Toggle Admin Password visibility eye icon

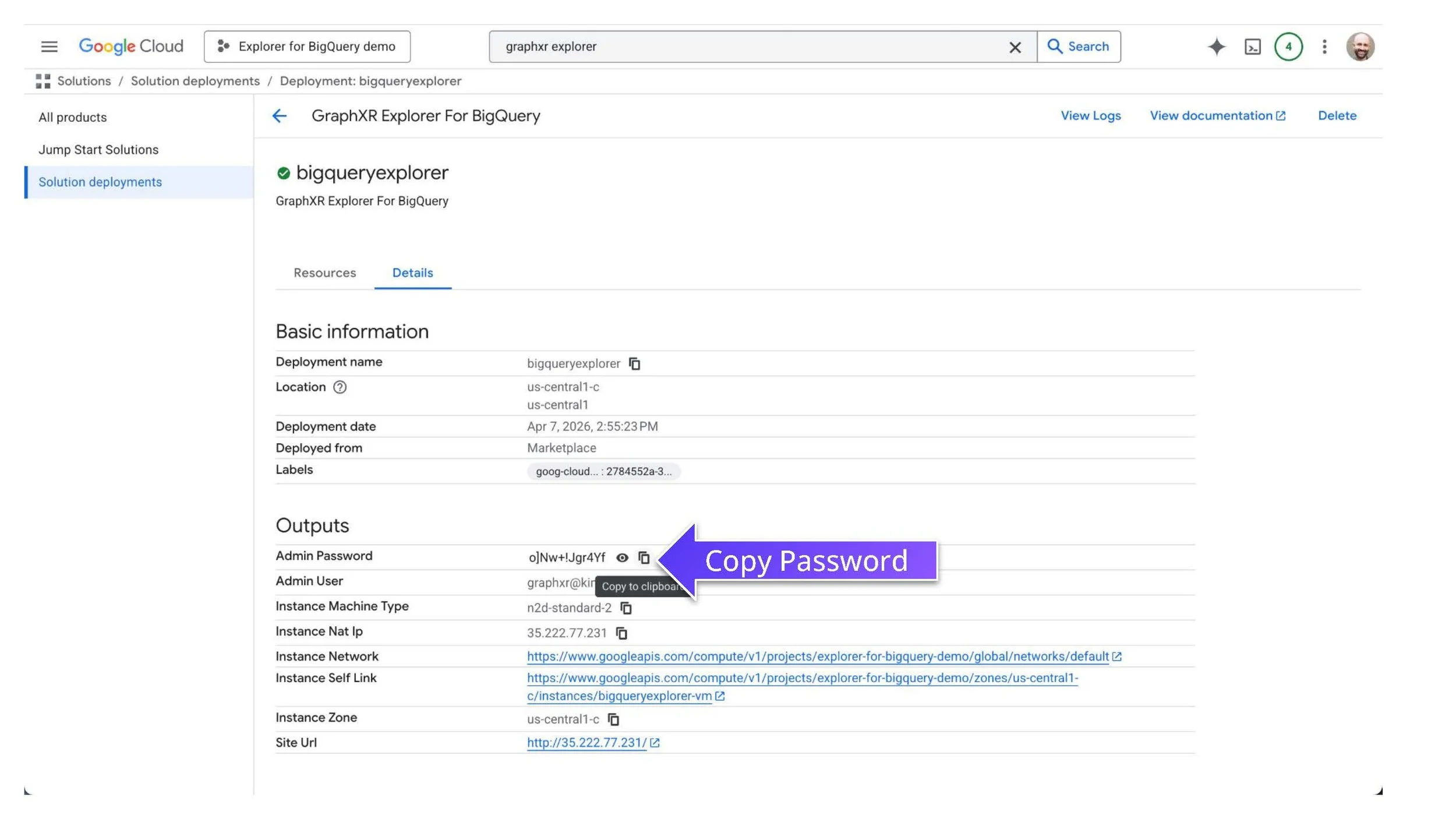pos(622,557)
